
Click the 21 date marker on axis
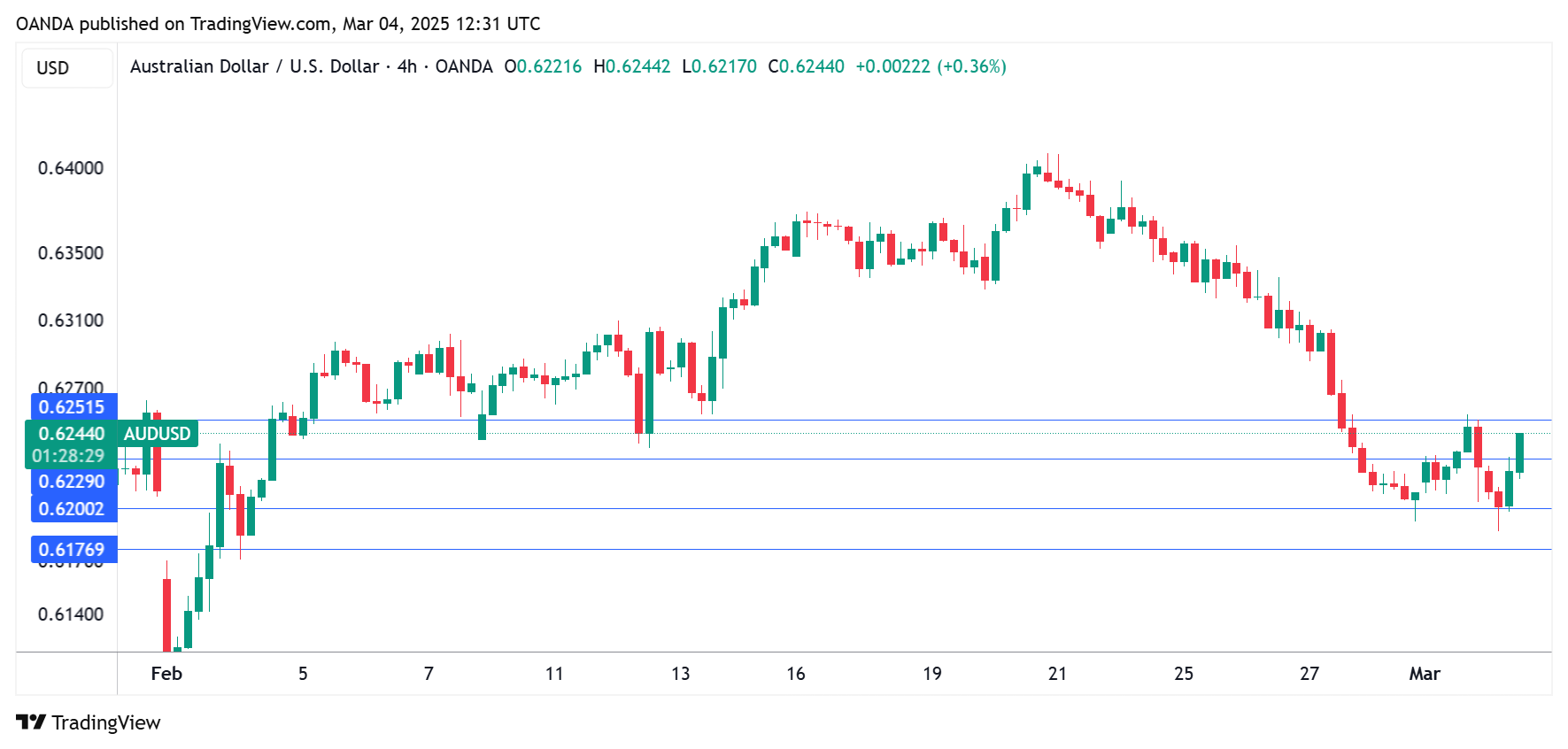[x=1057, y=674]
